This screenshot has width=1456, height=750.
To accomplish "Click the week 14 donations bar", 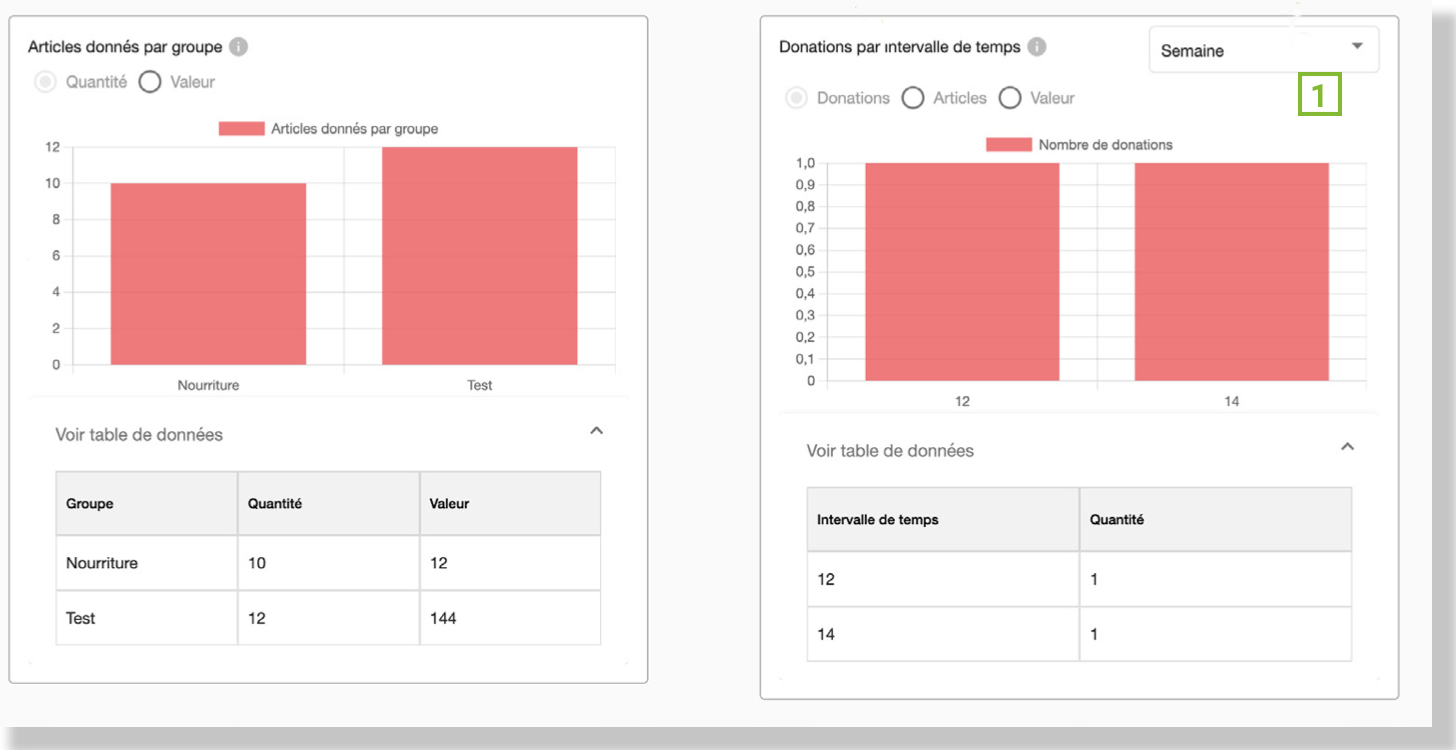I will click(x=1231, y=272).
